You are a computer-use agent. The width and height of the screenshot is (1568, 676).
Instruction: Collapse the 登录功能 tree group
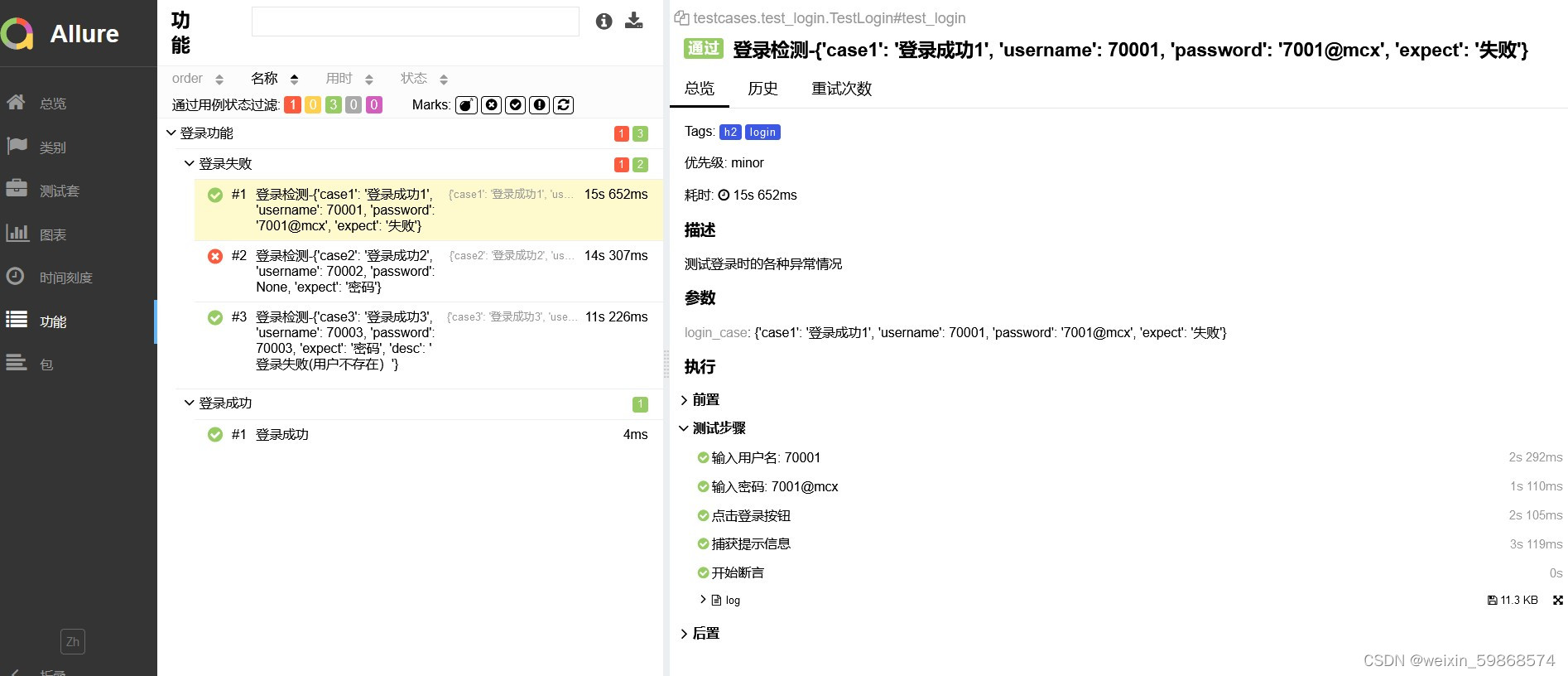click(x=410, y=133)
